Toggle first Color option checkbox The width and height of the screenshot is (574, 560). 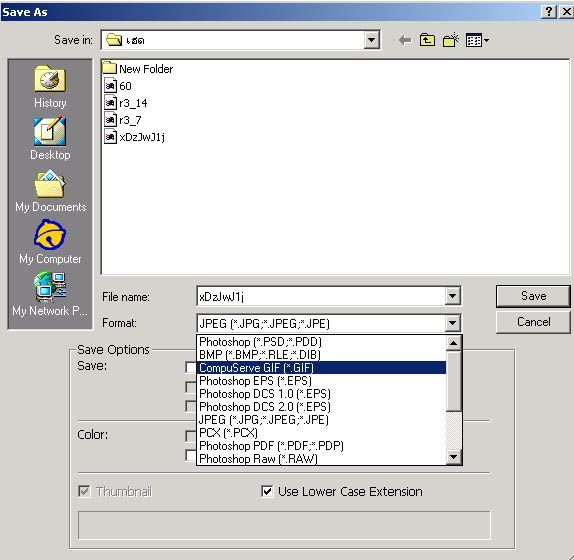191,436
